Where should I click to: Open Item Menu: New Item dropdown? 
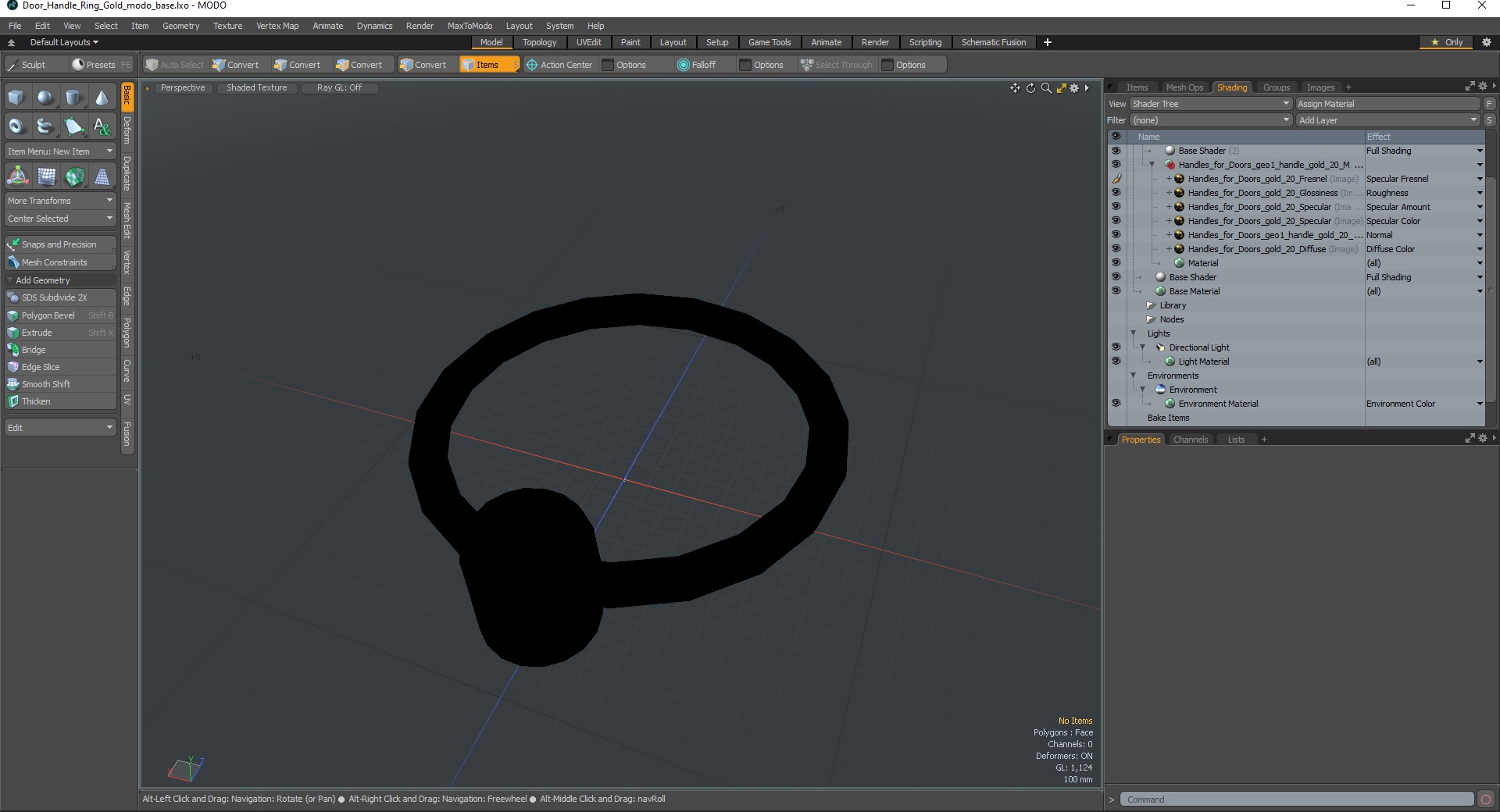(x=60, y=151)
